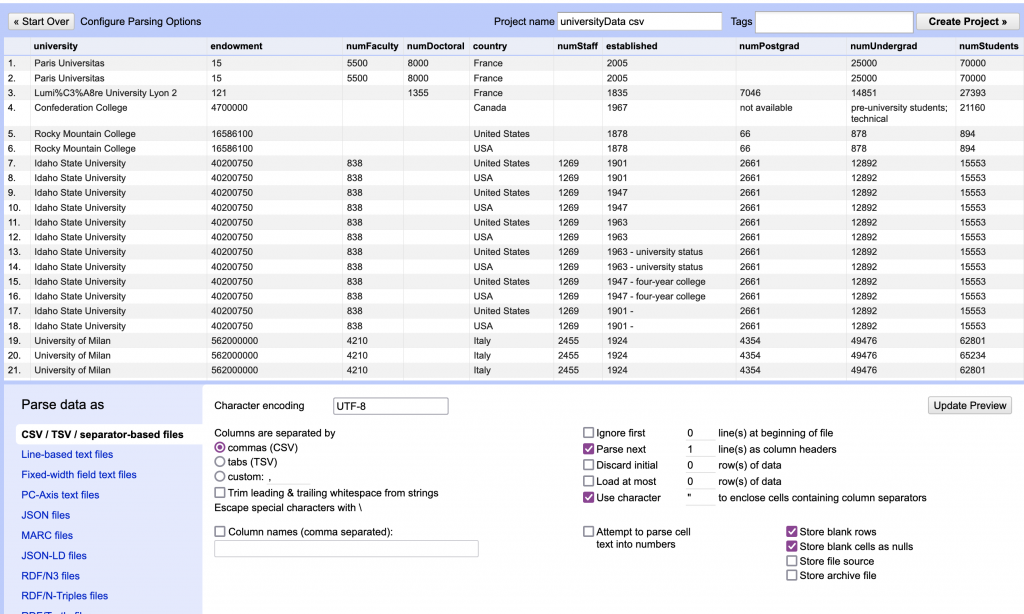The width and height of the screenshot is (1024, 614).
Task: Focus the Project name input field
Action: click(x=639, y=22)
